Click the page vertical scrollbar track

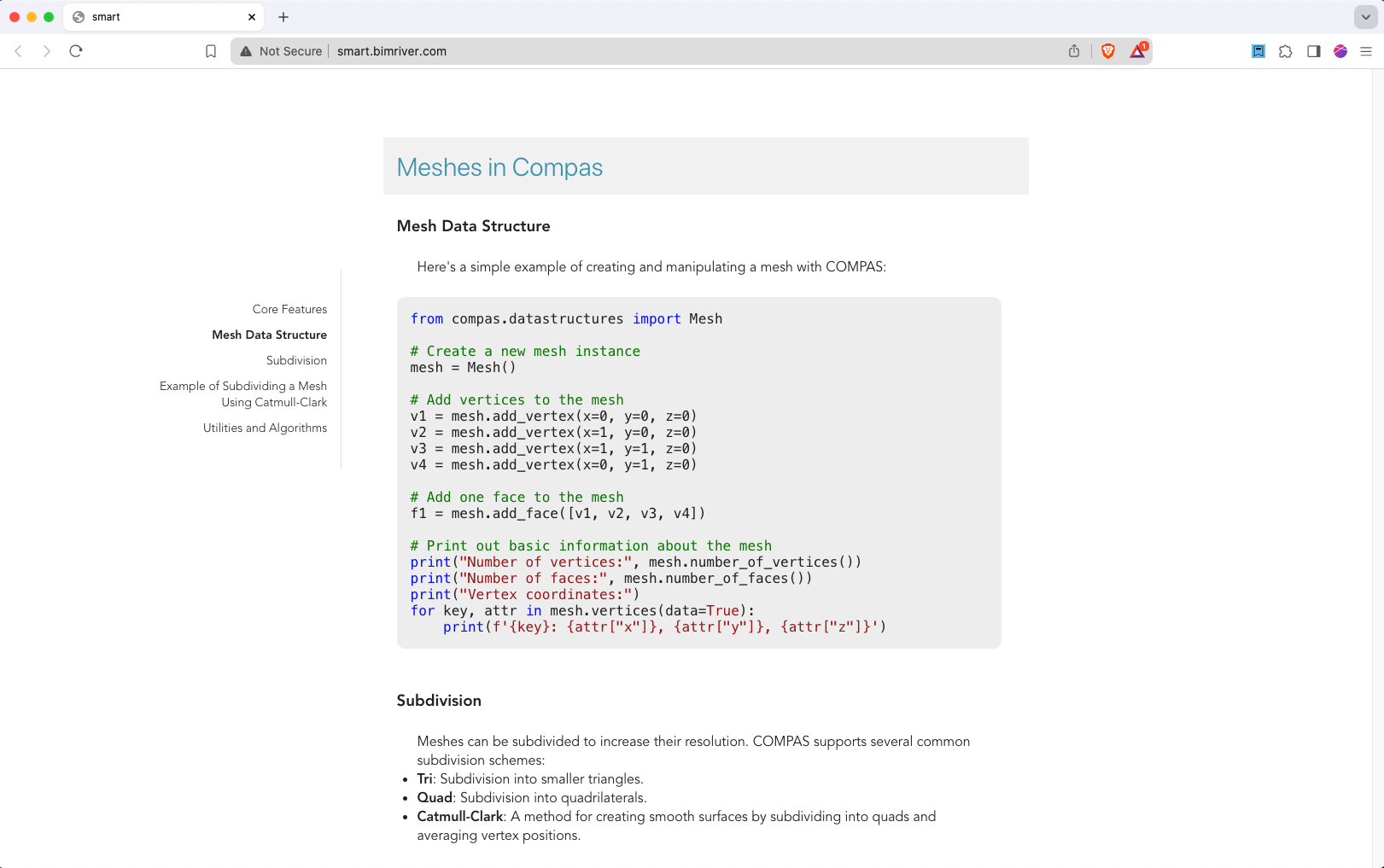tap(1377, 468)
